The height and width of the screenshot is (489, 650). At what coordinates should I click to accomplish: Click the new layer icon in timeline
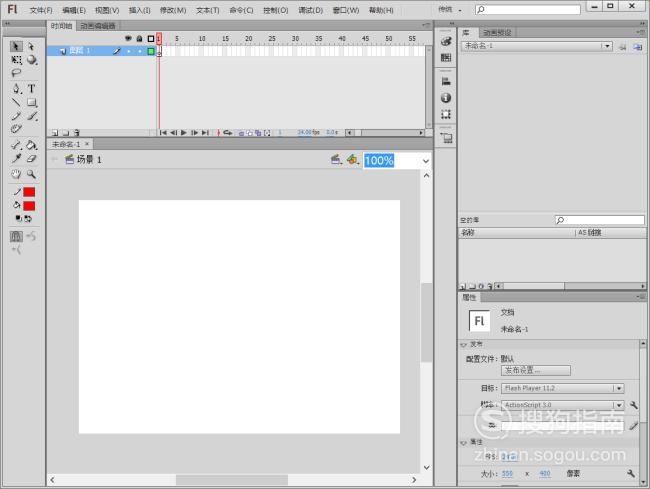[x=55, y=133]
